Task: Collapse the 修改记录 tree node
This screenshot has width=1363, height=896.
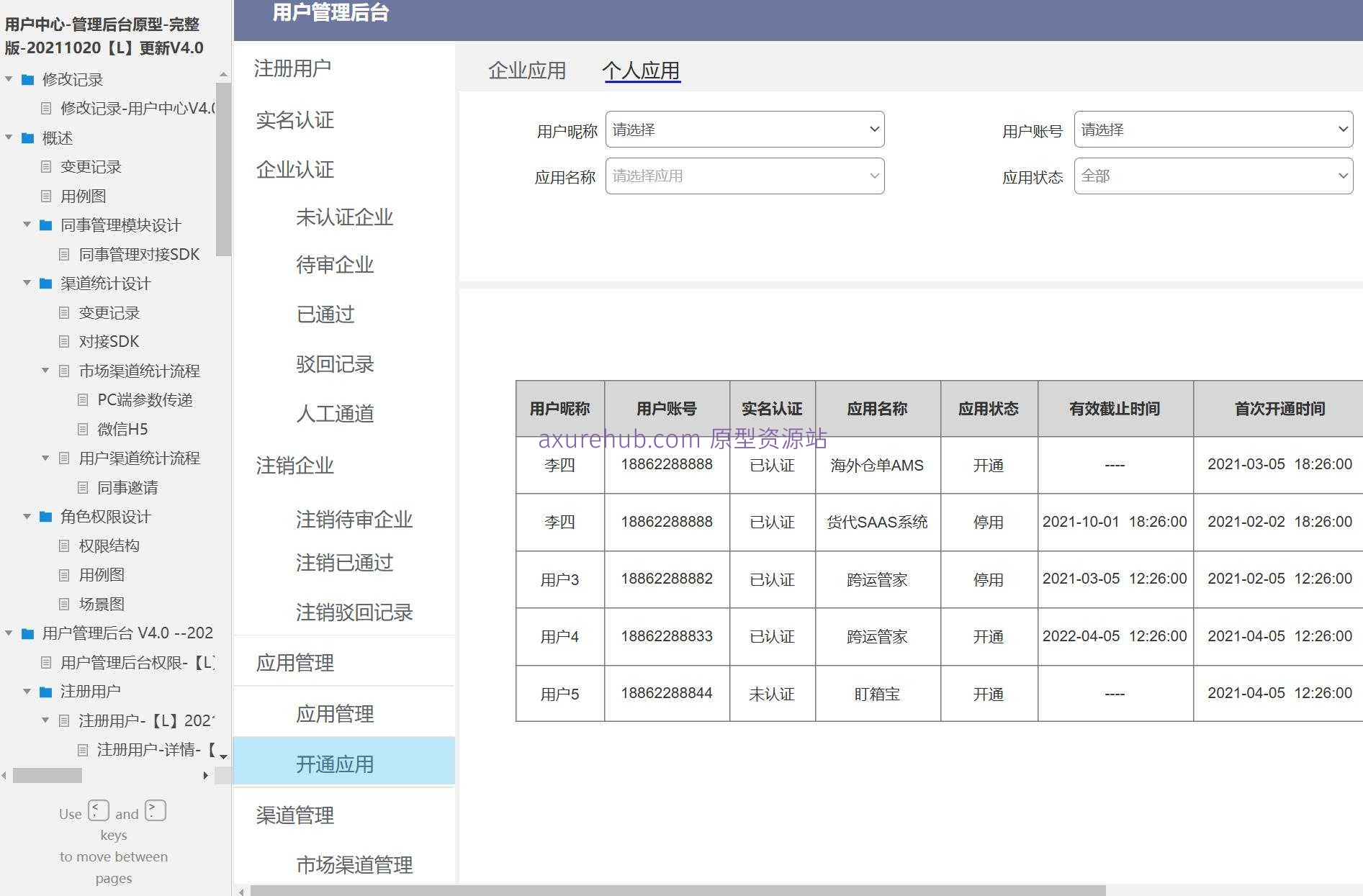Action: pyautogui.click(x=9, y=79)
